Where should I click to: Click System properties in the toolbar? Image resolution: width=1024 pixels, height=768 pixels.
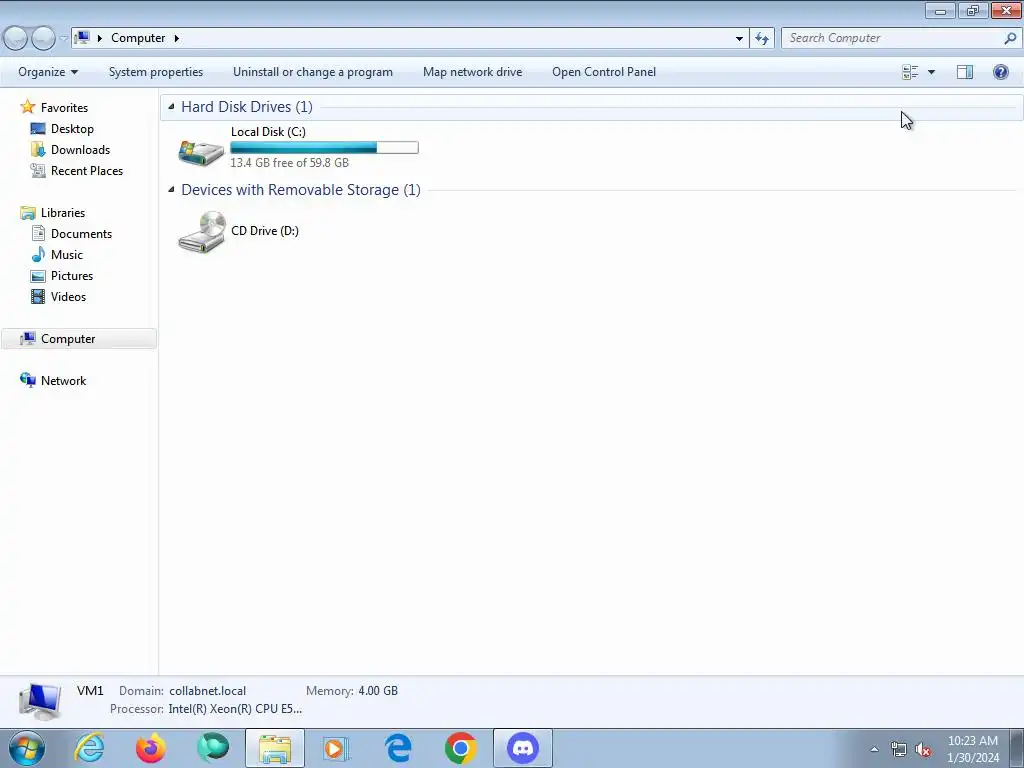155,72
